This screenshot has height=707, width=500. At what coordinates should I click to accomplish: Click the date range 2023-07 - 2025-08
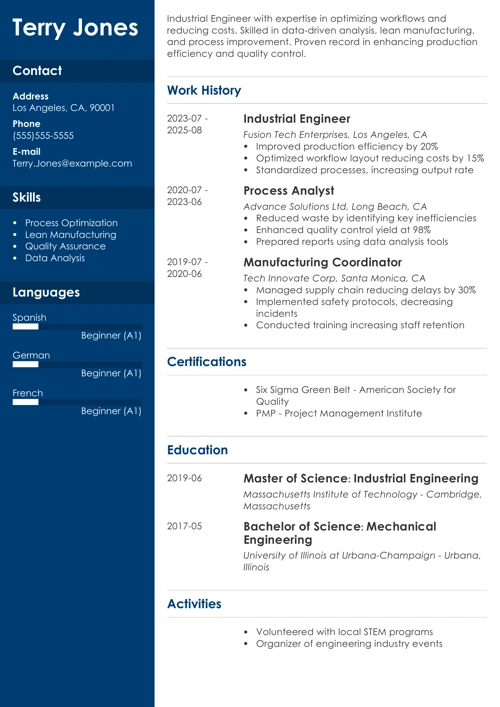click(187, 124)
